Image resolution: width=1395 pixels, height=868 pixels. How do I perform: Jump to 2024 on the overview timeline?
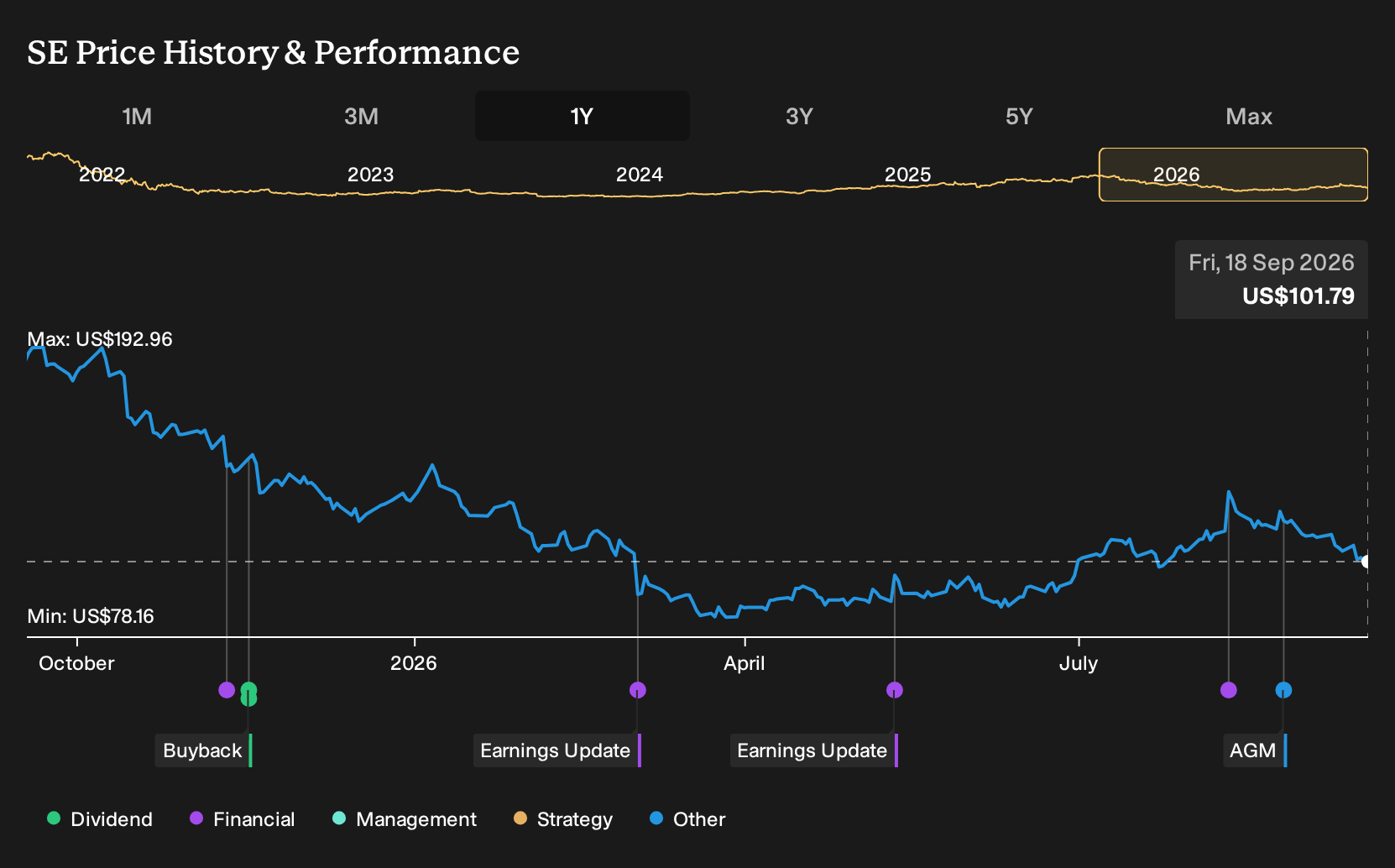639,175
